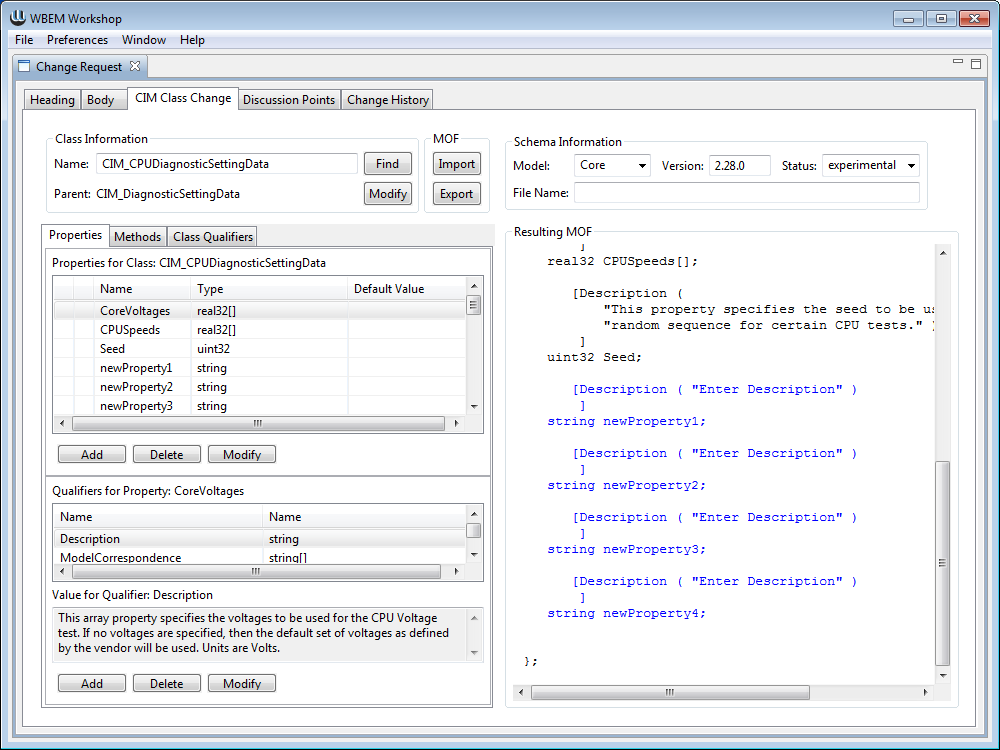
Task: Open the Status dropdown showing experimental
Action: (871, 165)
